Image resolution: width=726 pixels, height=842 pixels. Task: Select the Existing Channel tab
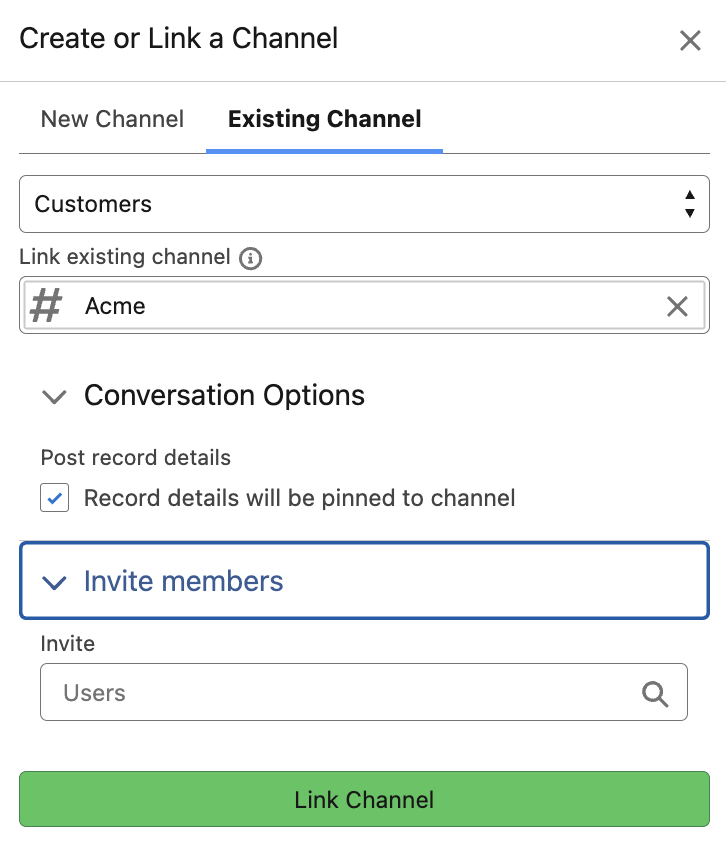click(324, 119)
